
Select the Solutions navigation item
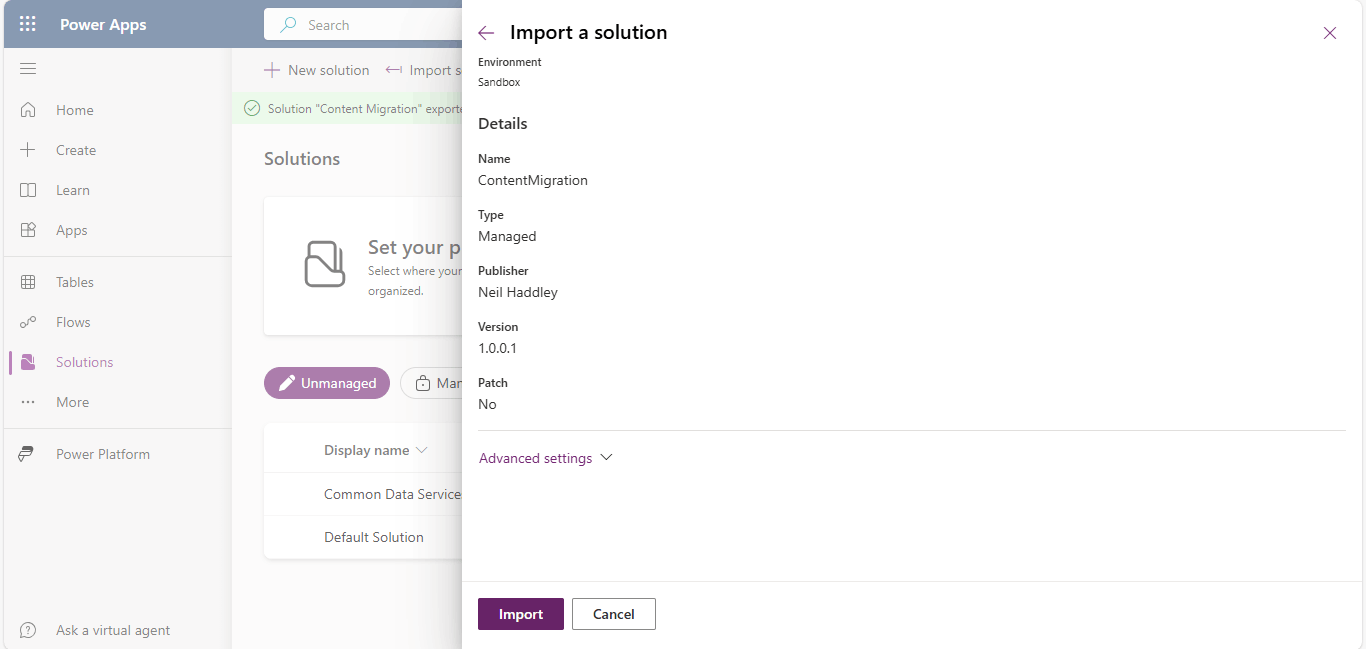pyautogui.click(x=84, y=362)
